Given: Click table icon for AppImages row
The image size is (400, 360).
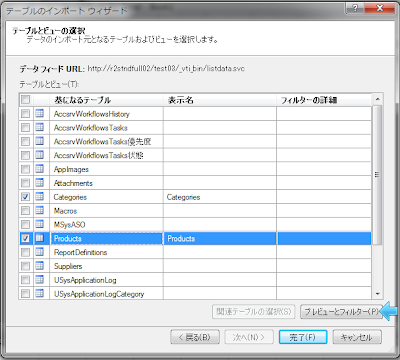Looking at the screenshot, I should tap(40, 169).
